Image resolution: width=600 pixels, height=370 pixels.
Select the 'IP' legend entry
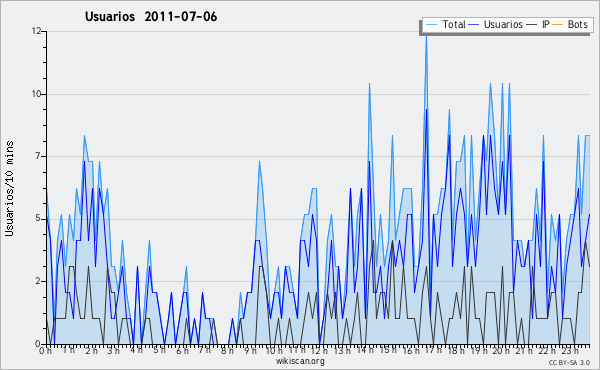coord(546,24)
